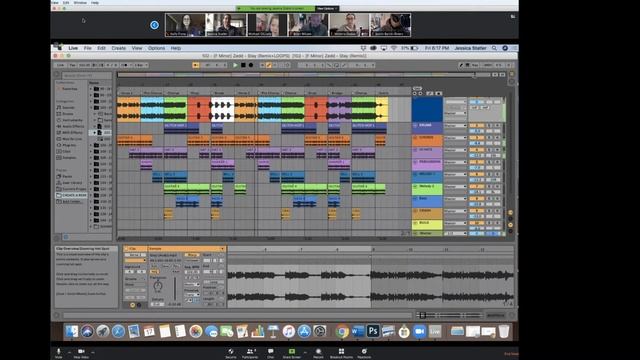Open Google Chrome from the Dock
640x360 pixels.
click(x=342, y=331)
